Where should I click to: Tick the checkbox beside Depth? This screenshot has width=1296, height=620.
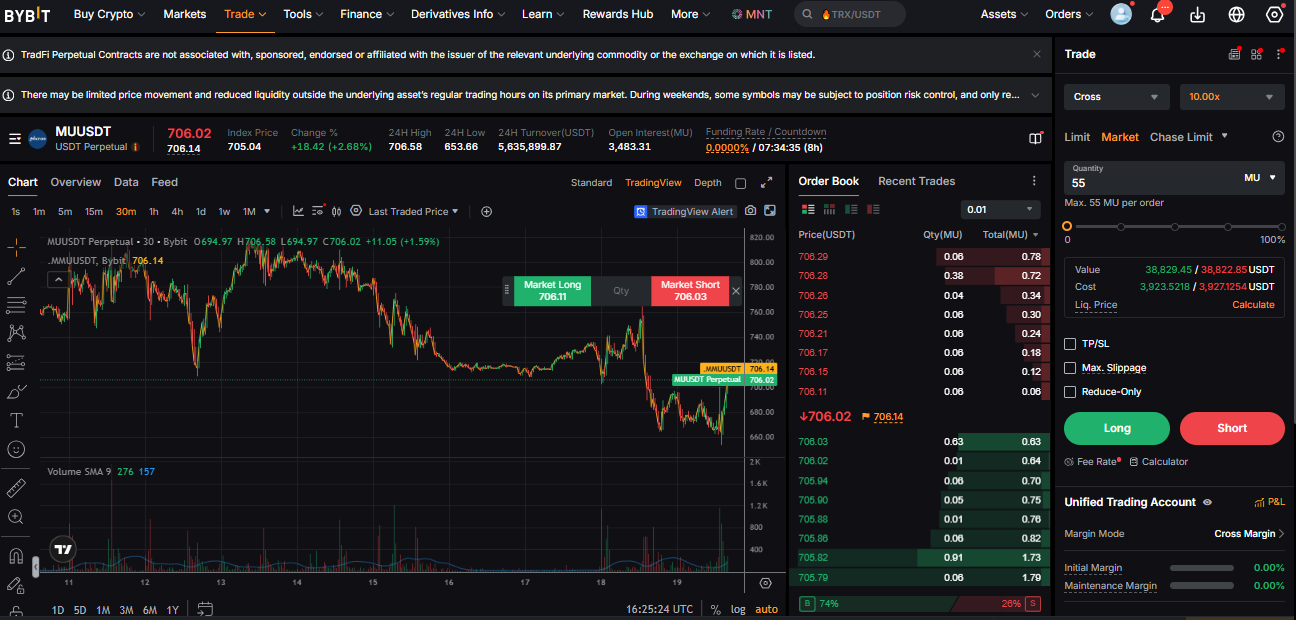coord(740,183)
